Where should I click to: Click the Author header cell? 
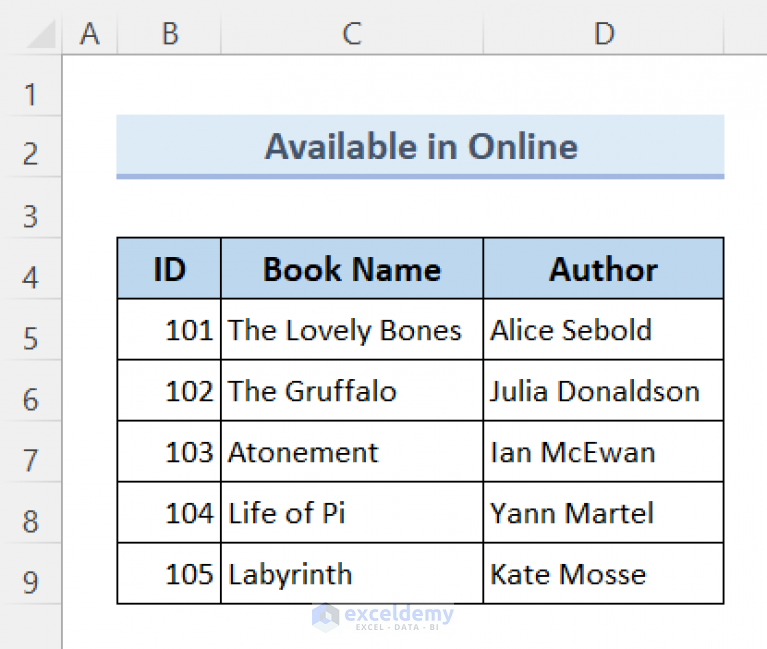click(603, 269)
